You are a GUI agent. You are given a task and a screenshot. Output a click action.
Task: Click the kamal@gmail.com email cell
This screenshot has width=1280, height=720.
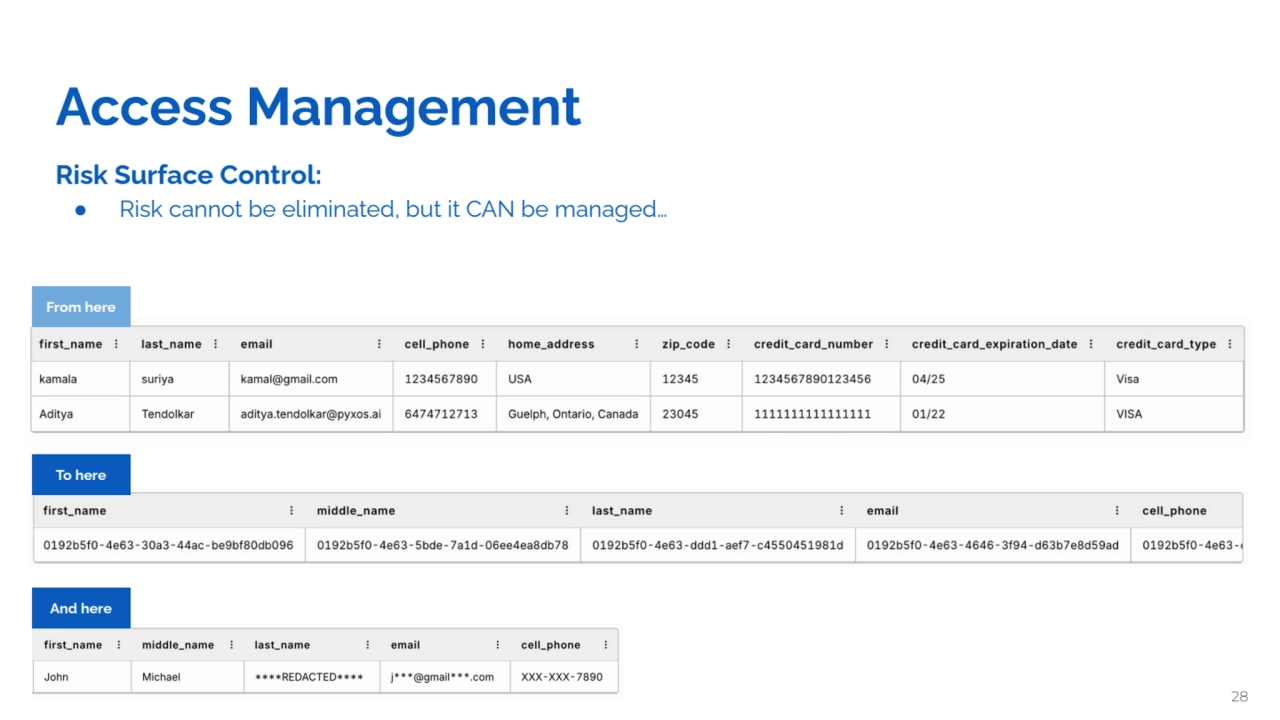(311, 379)
